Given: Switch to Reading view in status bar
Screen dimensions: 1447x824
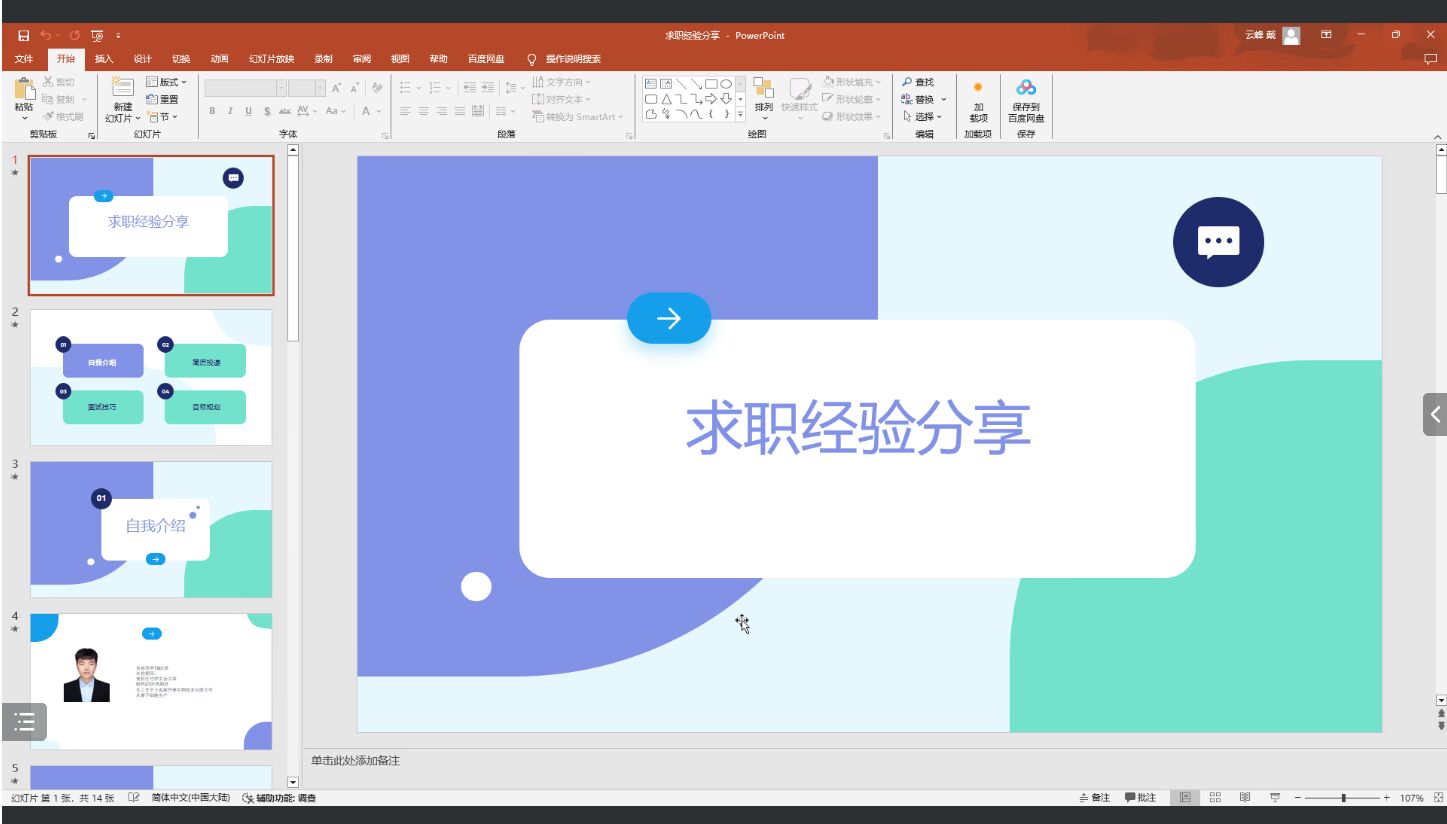Looking at the screenshot, I should 1245,798.
